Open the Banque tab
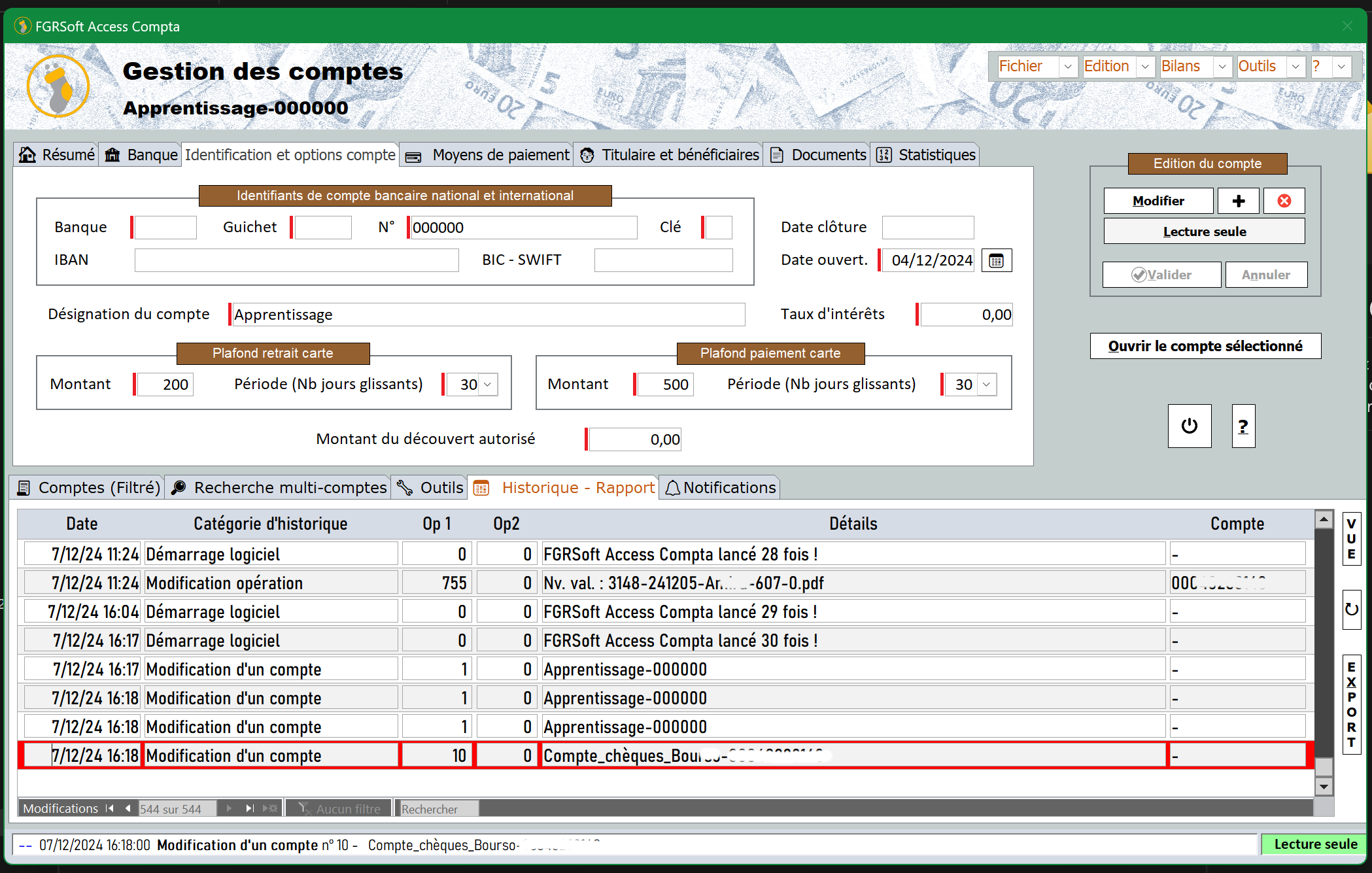 tap(141, 155)
